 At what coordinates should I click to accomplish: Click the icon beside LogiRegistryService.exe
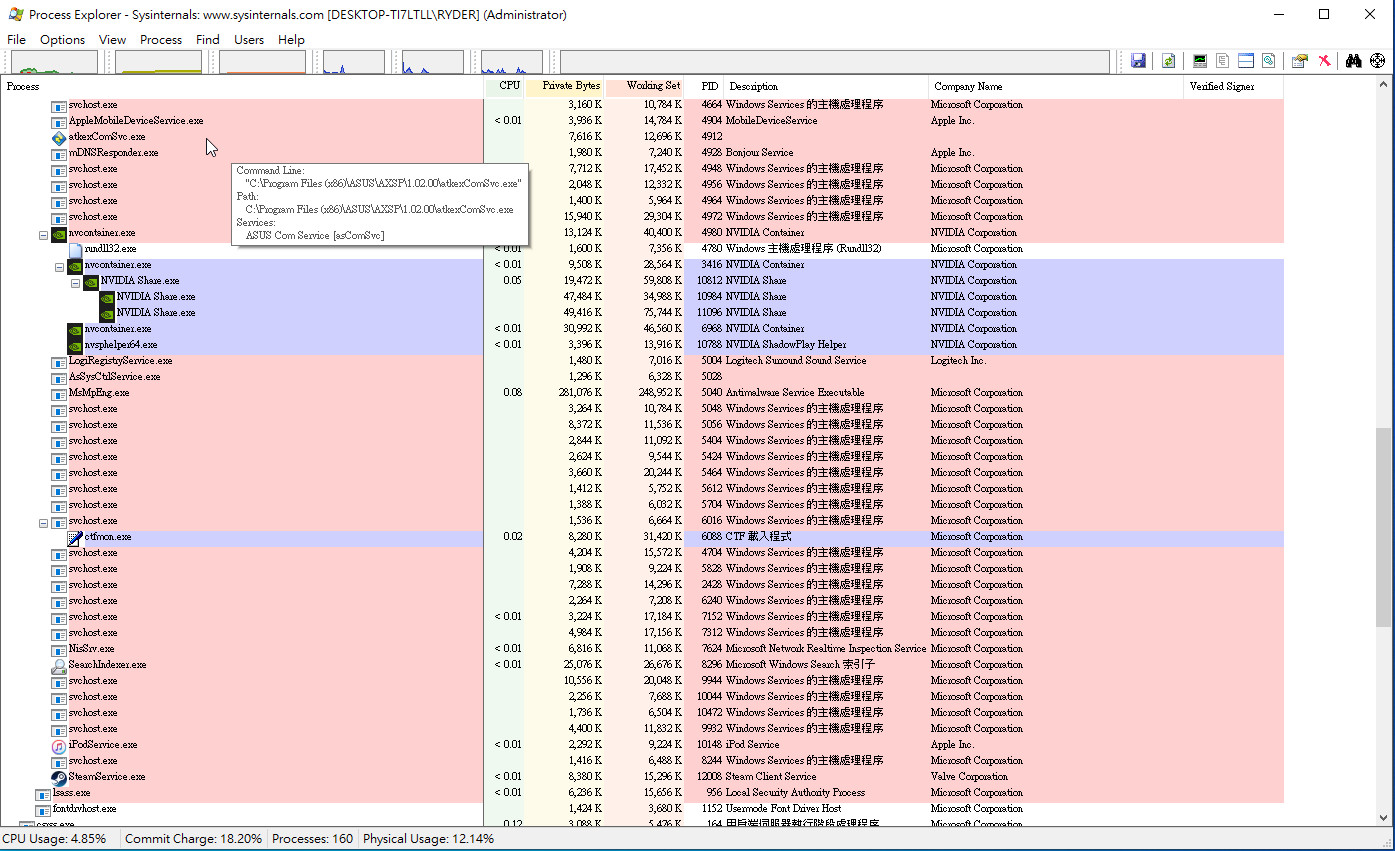pos(59,361)
